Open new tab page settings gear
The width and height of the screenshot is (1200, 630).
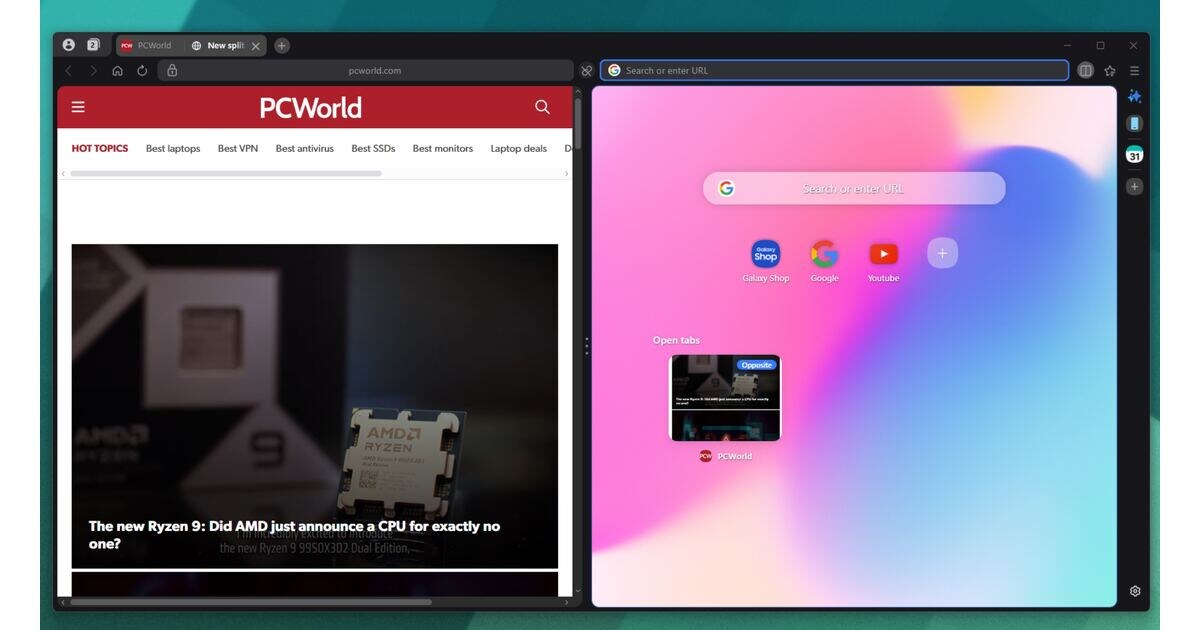1135,591
